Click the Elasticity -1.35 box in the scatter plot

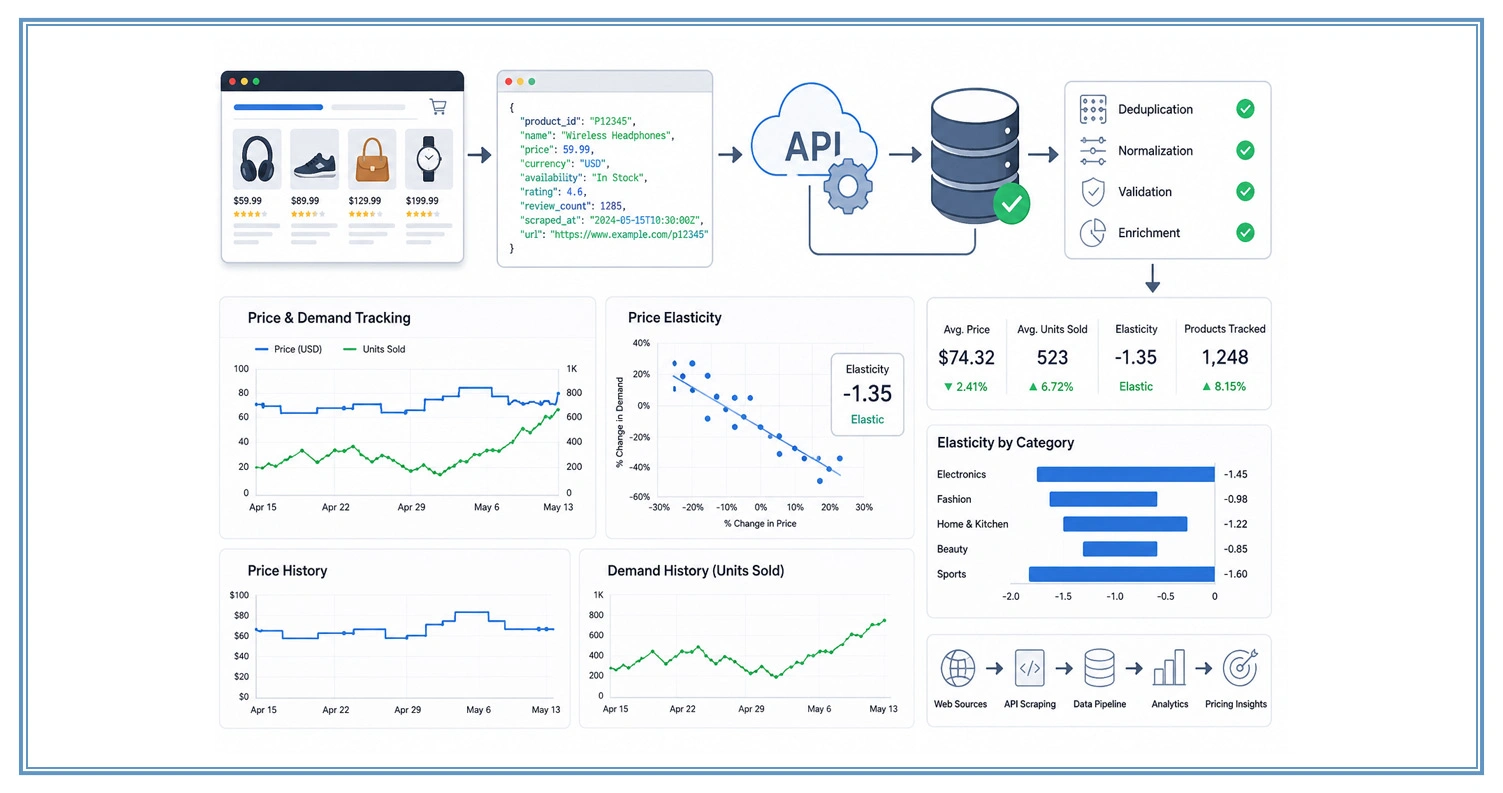click(867, 394)
